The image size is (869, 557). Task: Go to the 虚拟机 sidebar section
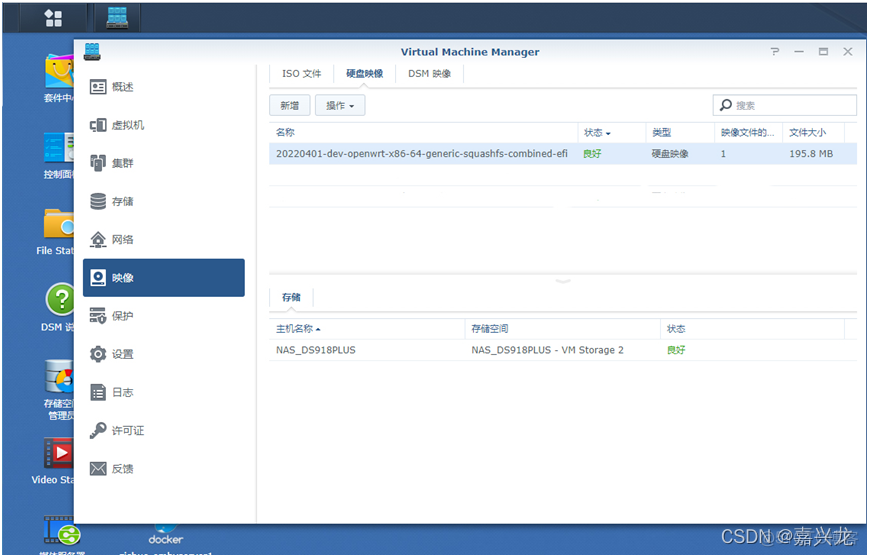(163, 125)
